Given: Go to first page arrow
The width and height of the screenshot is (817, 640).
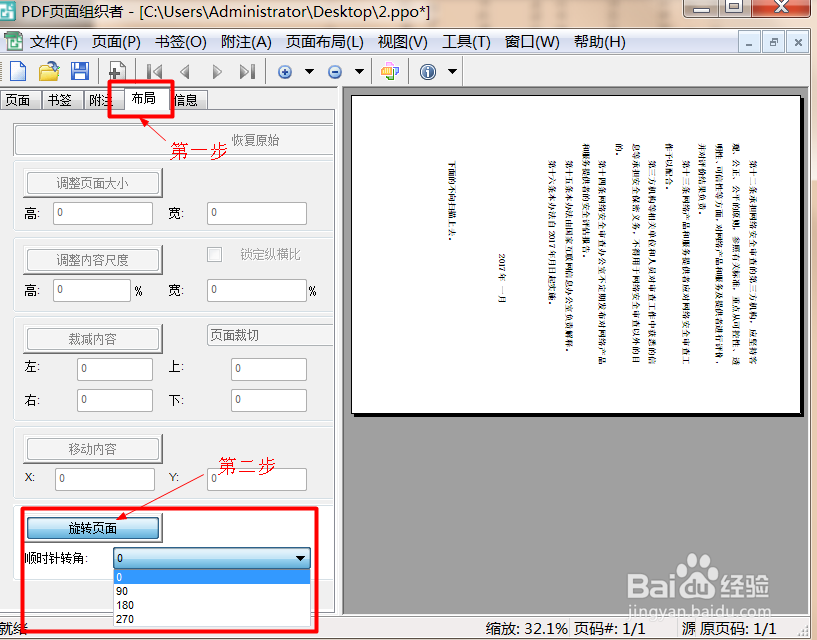Looking at the screenshot, I should [x=154, y=71].
